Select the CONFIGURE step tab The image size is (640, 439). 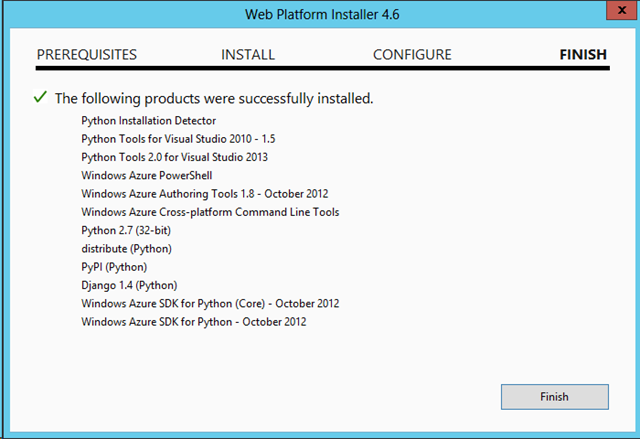(412, 55)
